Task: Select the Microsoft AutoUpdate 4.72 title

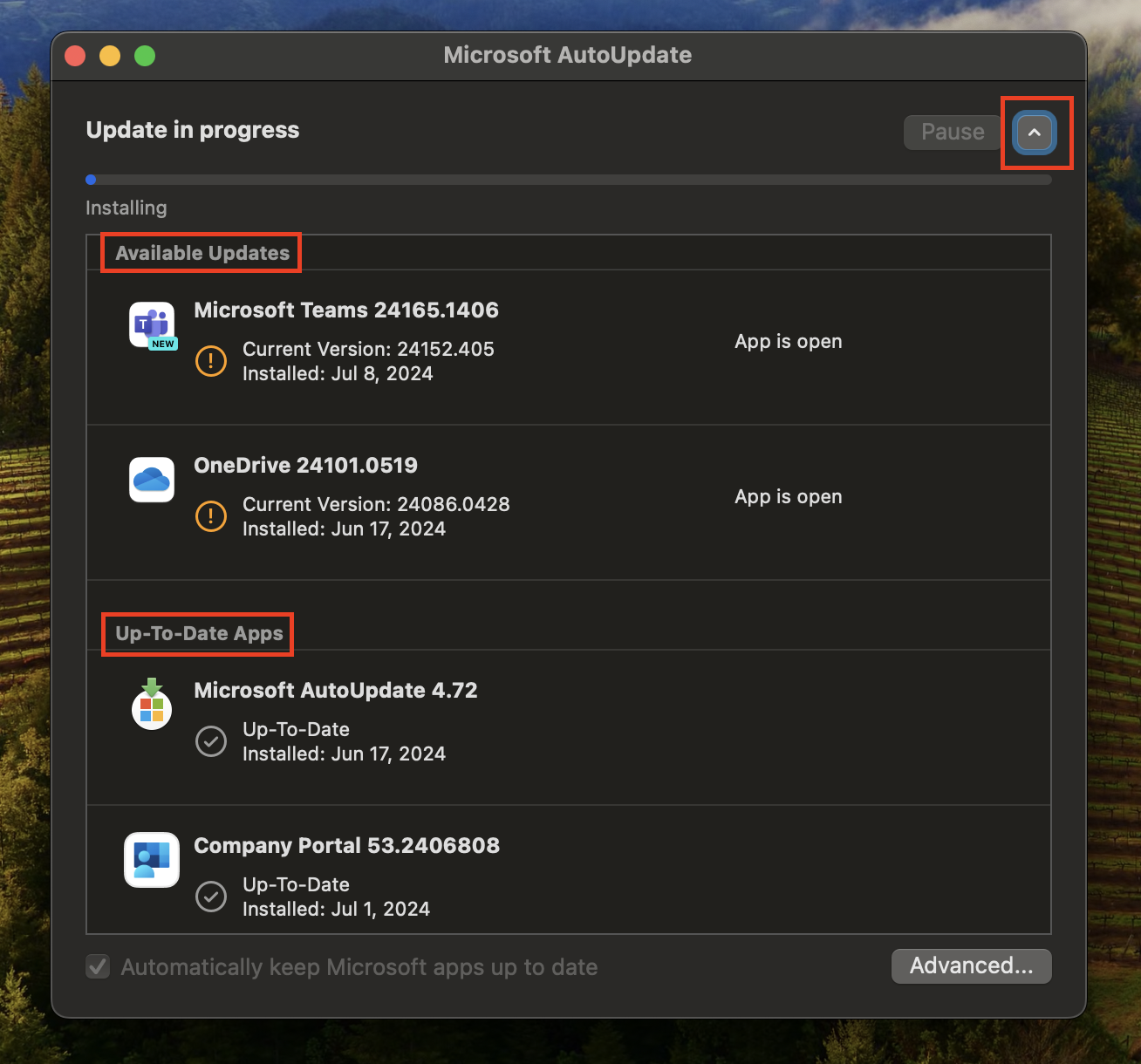Action: click(x=336, y=690)
